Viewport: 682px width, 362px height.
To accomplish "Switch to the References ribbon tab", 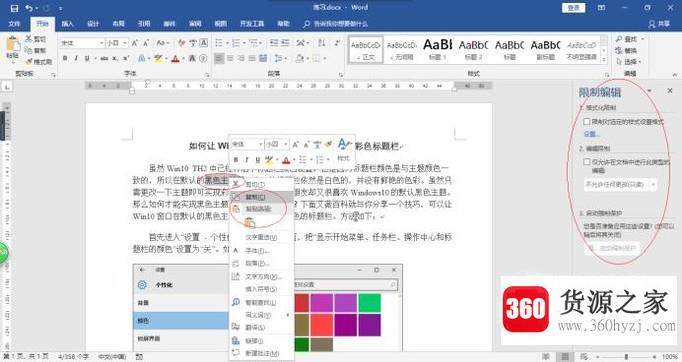I will 144,24.
